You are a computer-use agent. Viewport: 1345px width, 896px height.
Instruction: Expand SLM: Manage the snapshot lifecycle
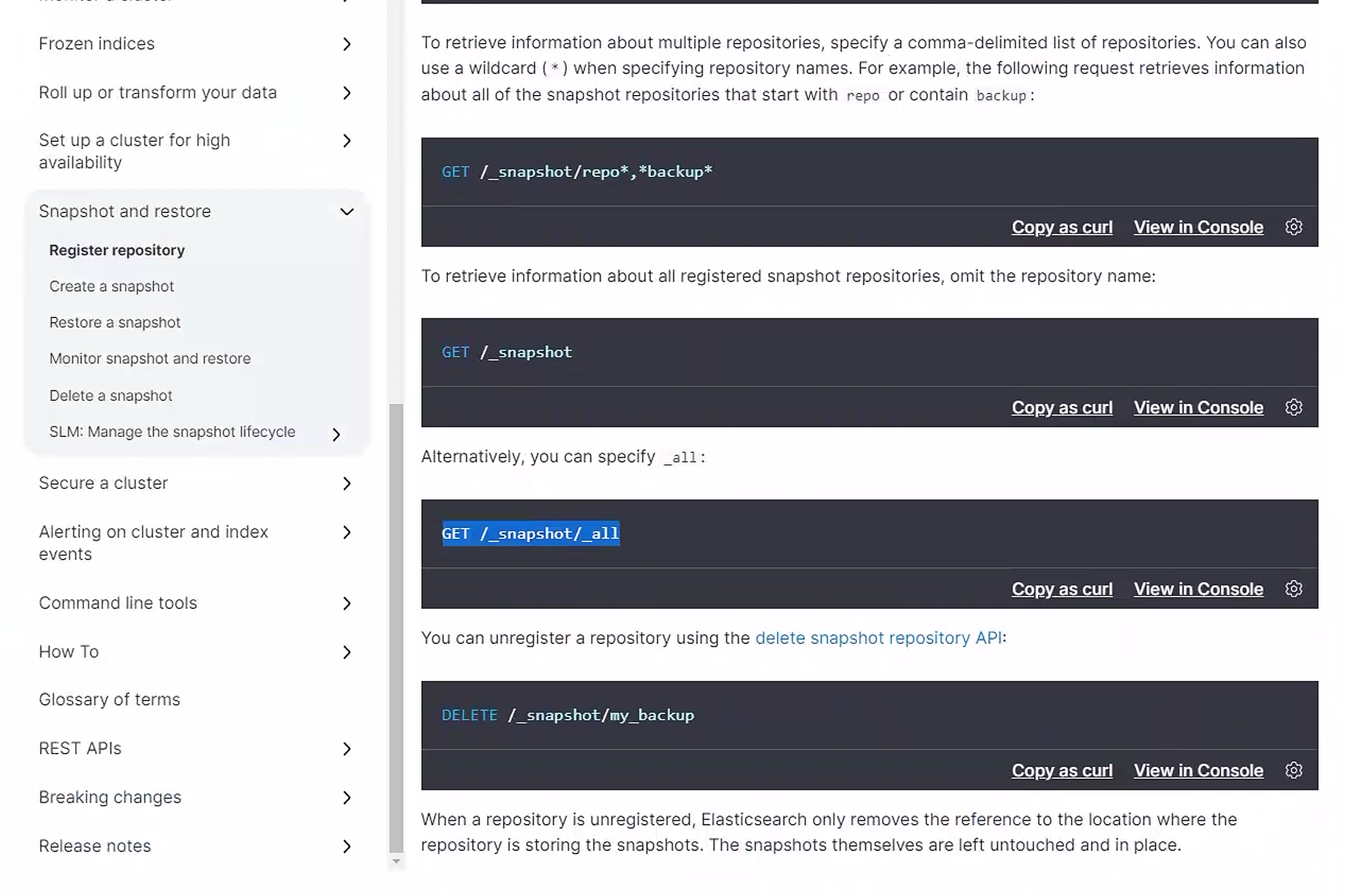336,435
